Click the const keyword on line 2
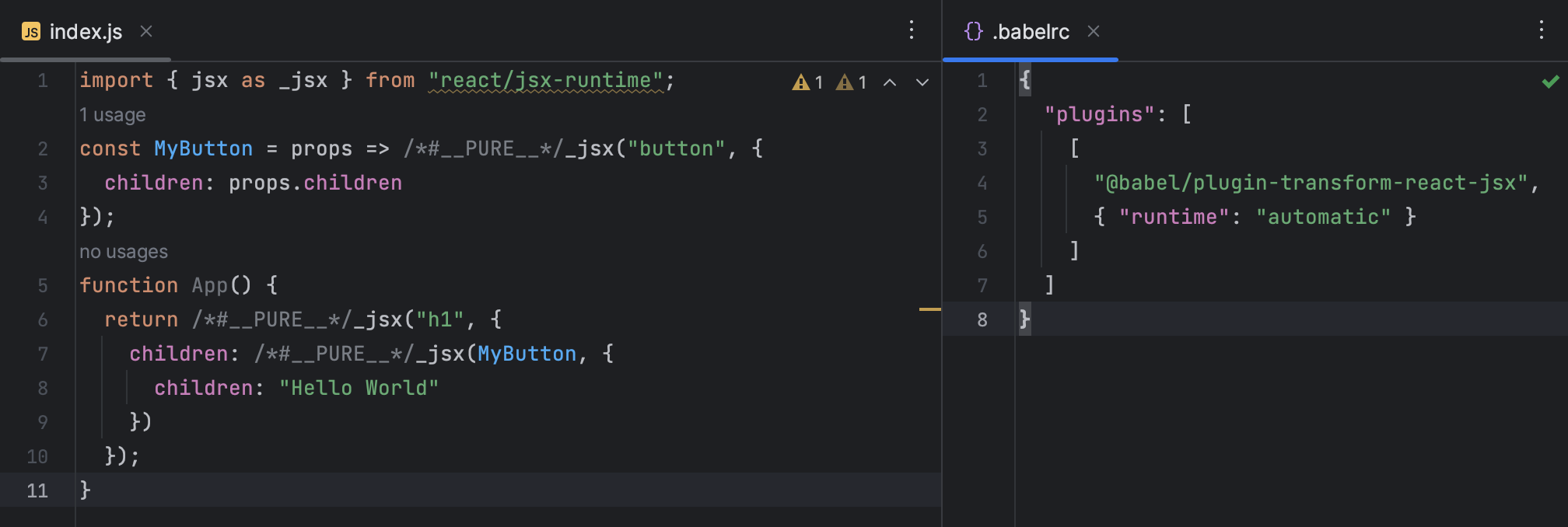 coord(110,148)
